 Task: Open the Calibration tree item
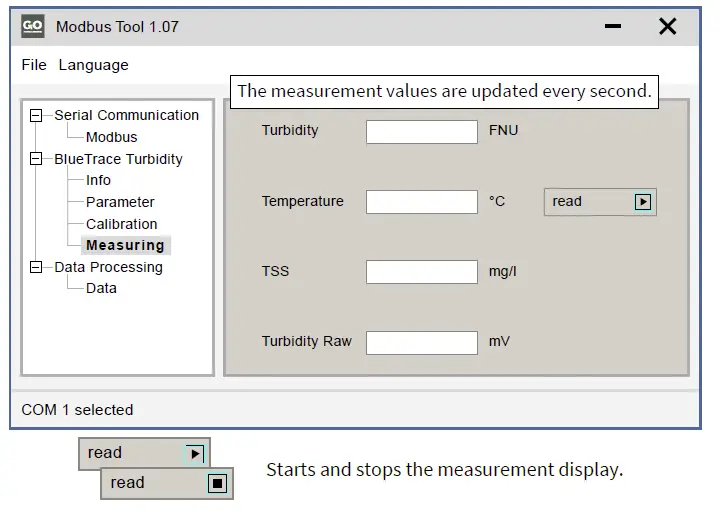click(122, 224)
